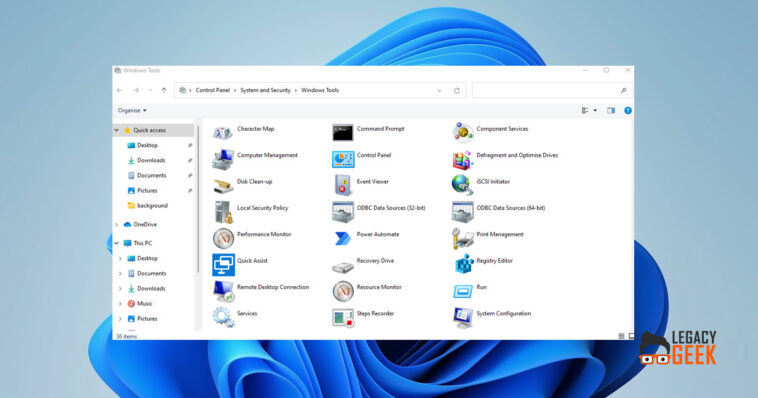Go up one folder level
This screenshot has width=758, height=398.
point(164,90)
